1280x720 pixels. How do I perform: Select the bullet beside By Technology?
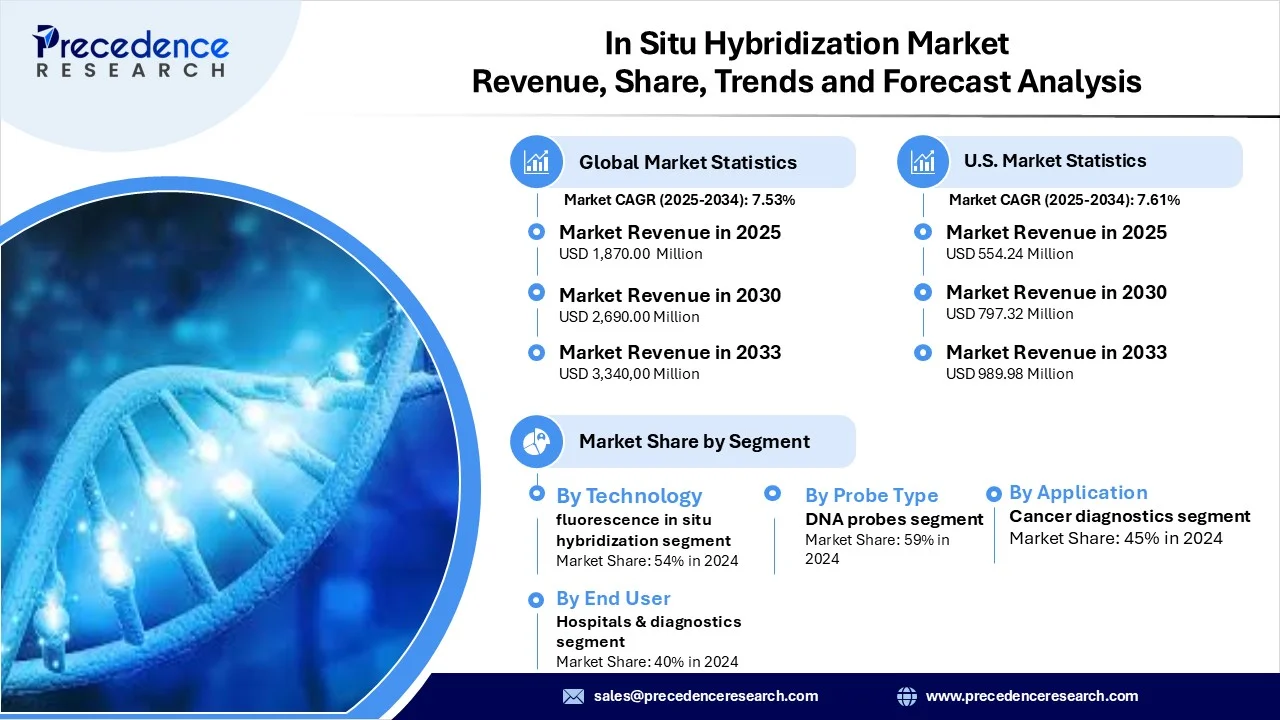coord(537,494)
